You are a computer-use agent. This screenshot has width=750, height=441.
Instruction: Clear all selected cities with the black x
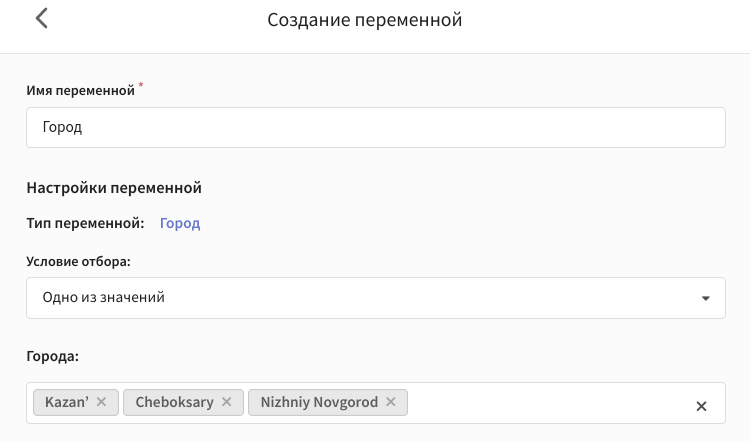point(701,406)
